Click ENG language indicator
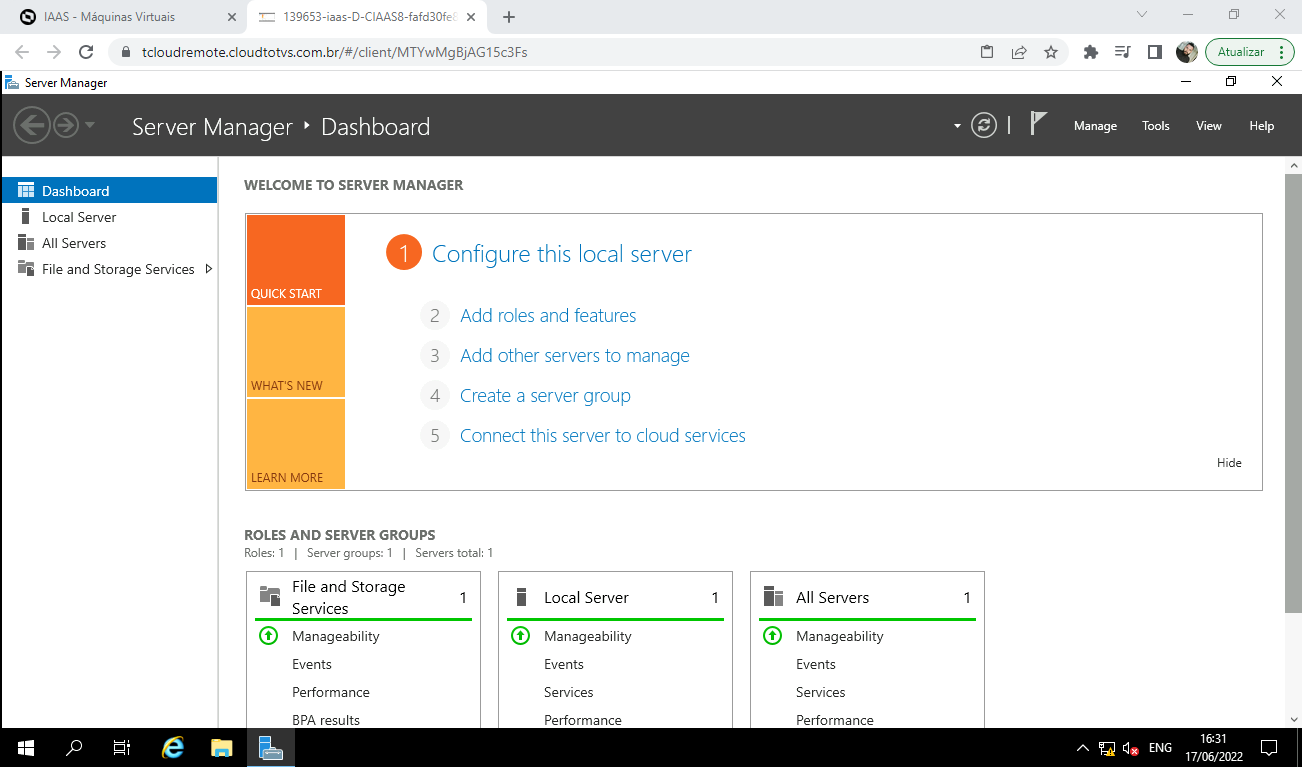The width and height of the screenshot is (1302, 767). tap(1160, 748)
